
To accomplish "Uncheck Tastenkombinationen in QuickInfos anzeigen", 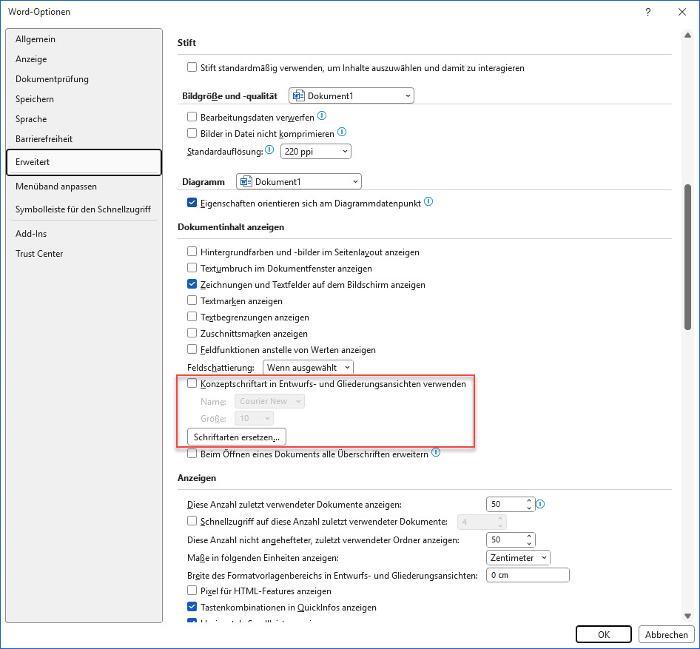I will coord(192,607).
